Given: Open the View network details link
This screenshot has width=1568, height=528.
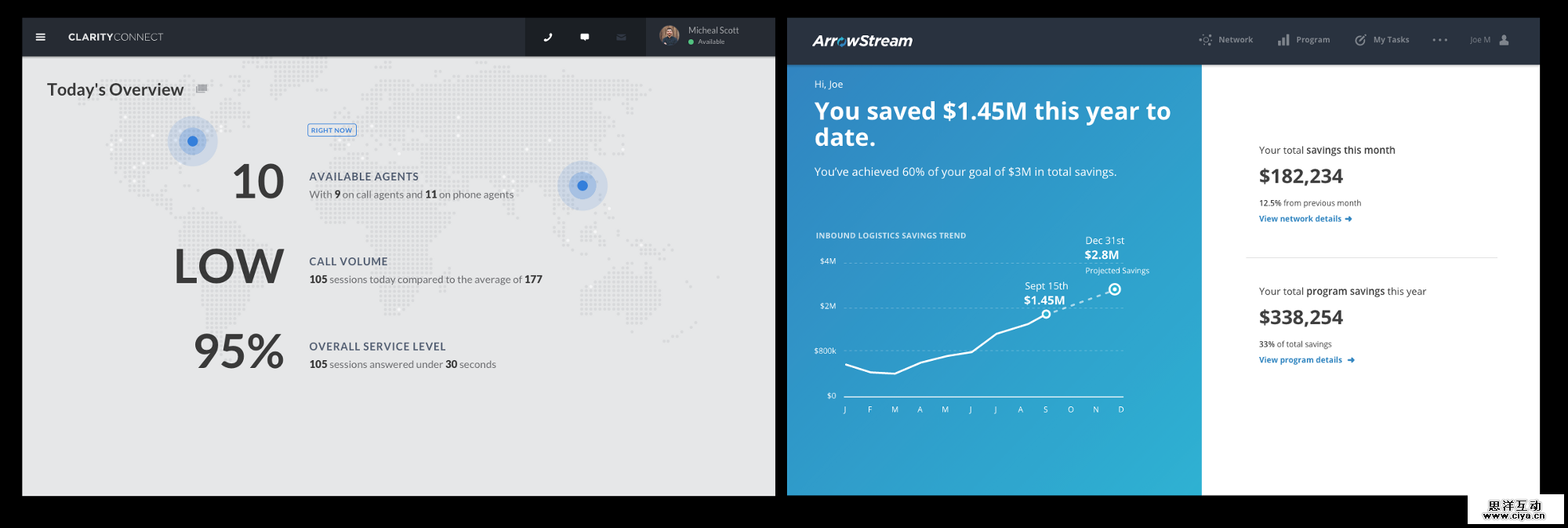Looking at the screenshot, I should coord(1300,219).
